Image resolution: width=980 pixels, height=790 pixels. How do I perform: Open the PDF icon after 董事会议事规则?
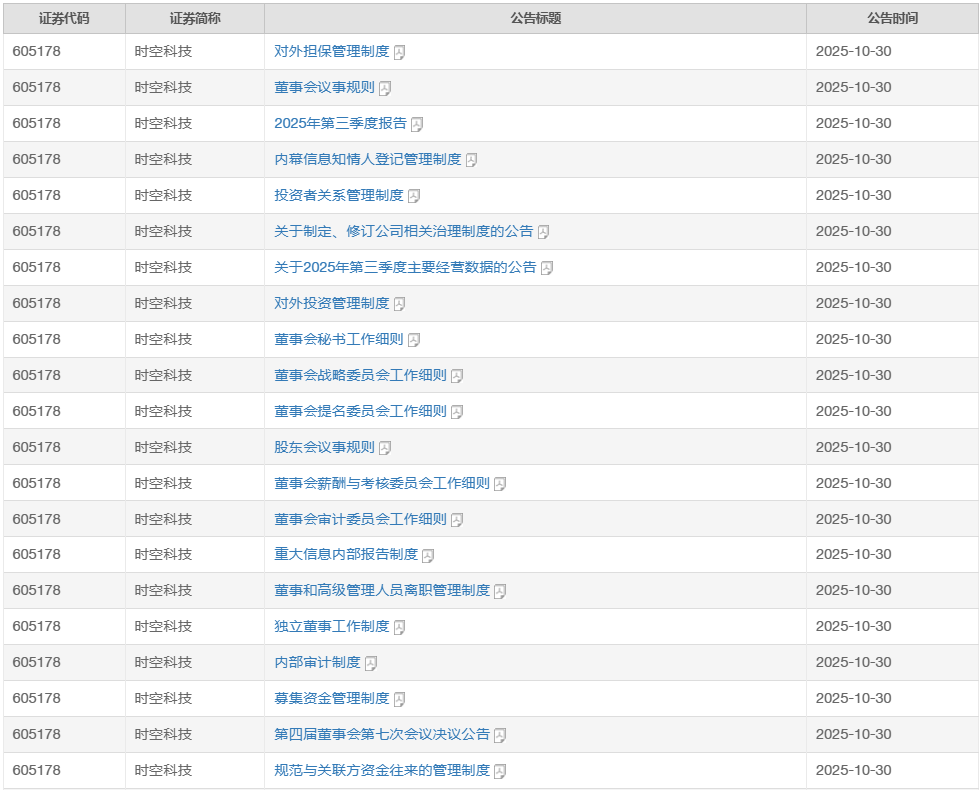pos(385,88)
